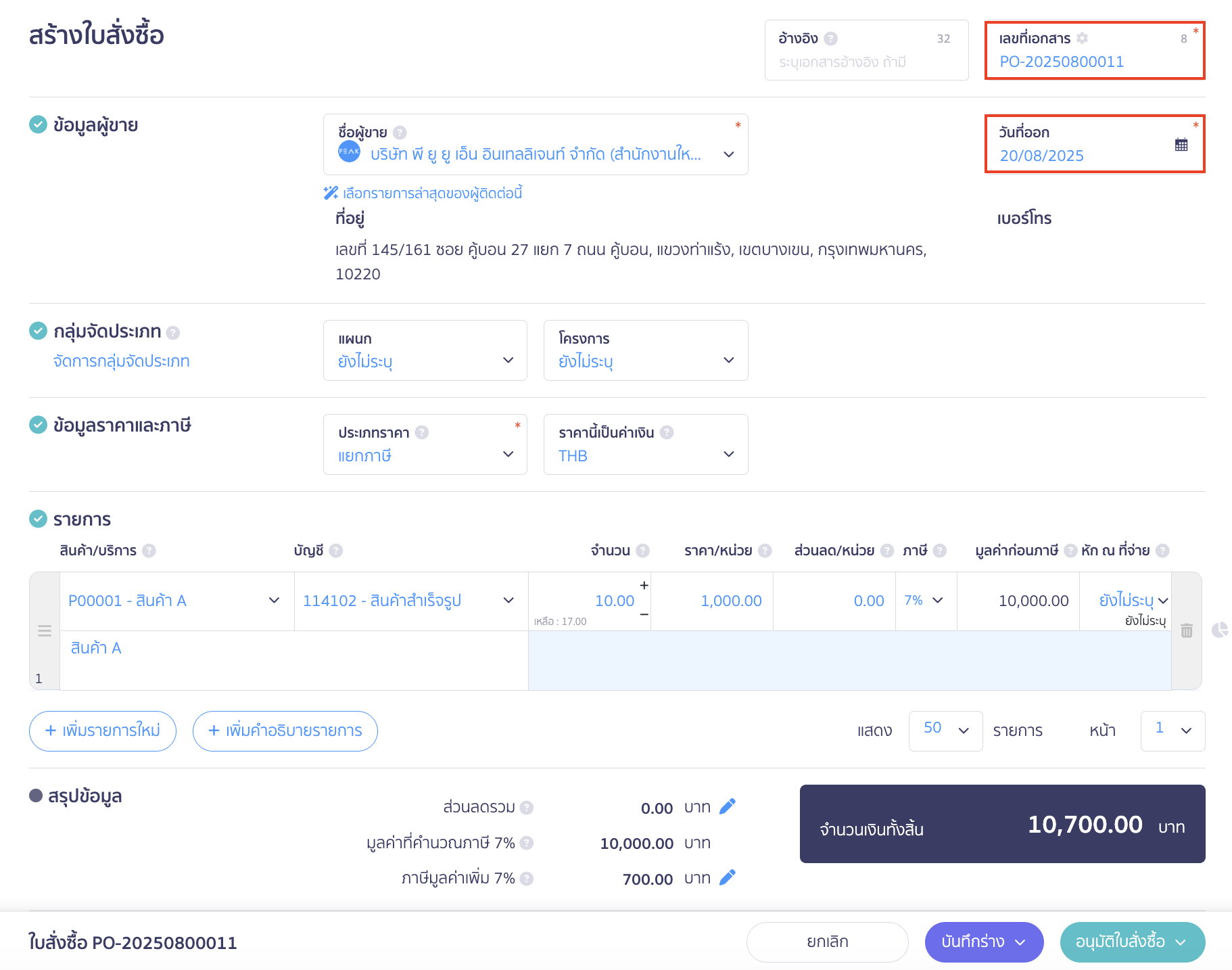The width and height of the screenshot is (1232, 970).
Task: Open the จัดการกลุ่มจัดประเภท link
Action: tap(122, 361)
